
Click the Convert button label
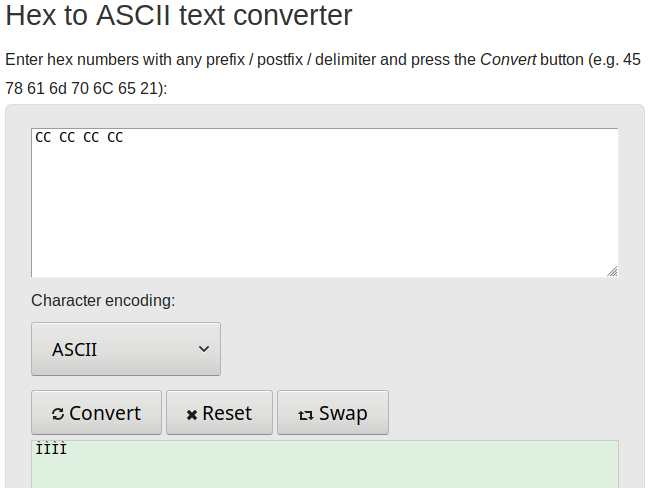pyautogui.click(x=105, y=413)
